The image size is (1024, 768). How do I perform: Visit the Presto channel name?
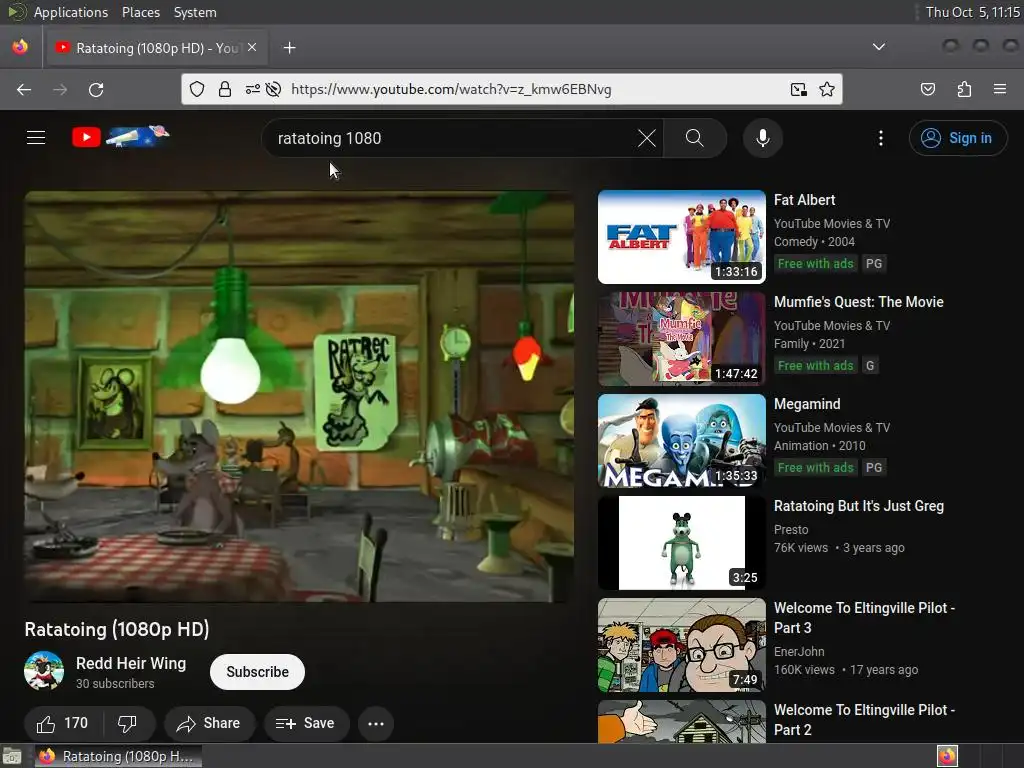coord(791,530)
